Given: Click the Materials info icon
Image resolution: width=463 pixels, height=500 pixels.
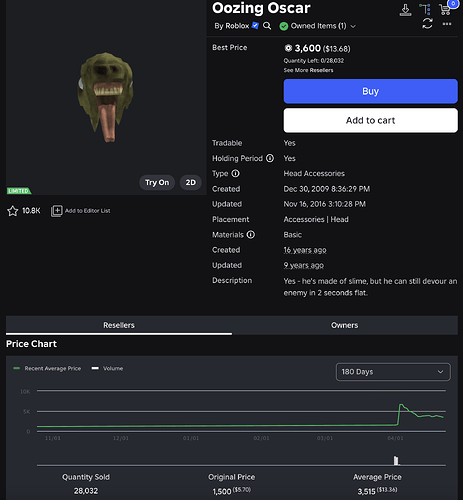Looking at the screenshot, I should (x=251, y=235).
